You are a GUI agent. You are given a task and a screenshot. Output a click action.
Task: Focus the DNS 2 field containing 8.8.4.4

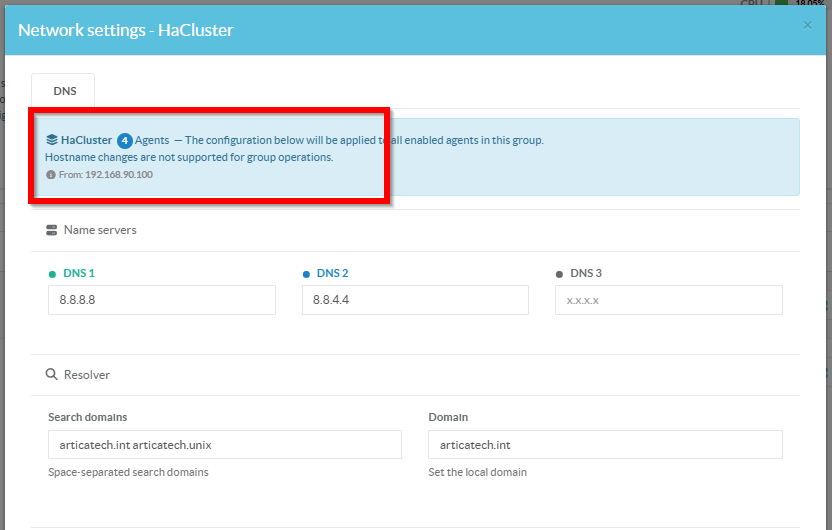[x=415, y=300]
